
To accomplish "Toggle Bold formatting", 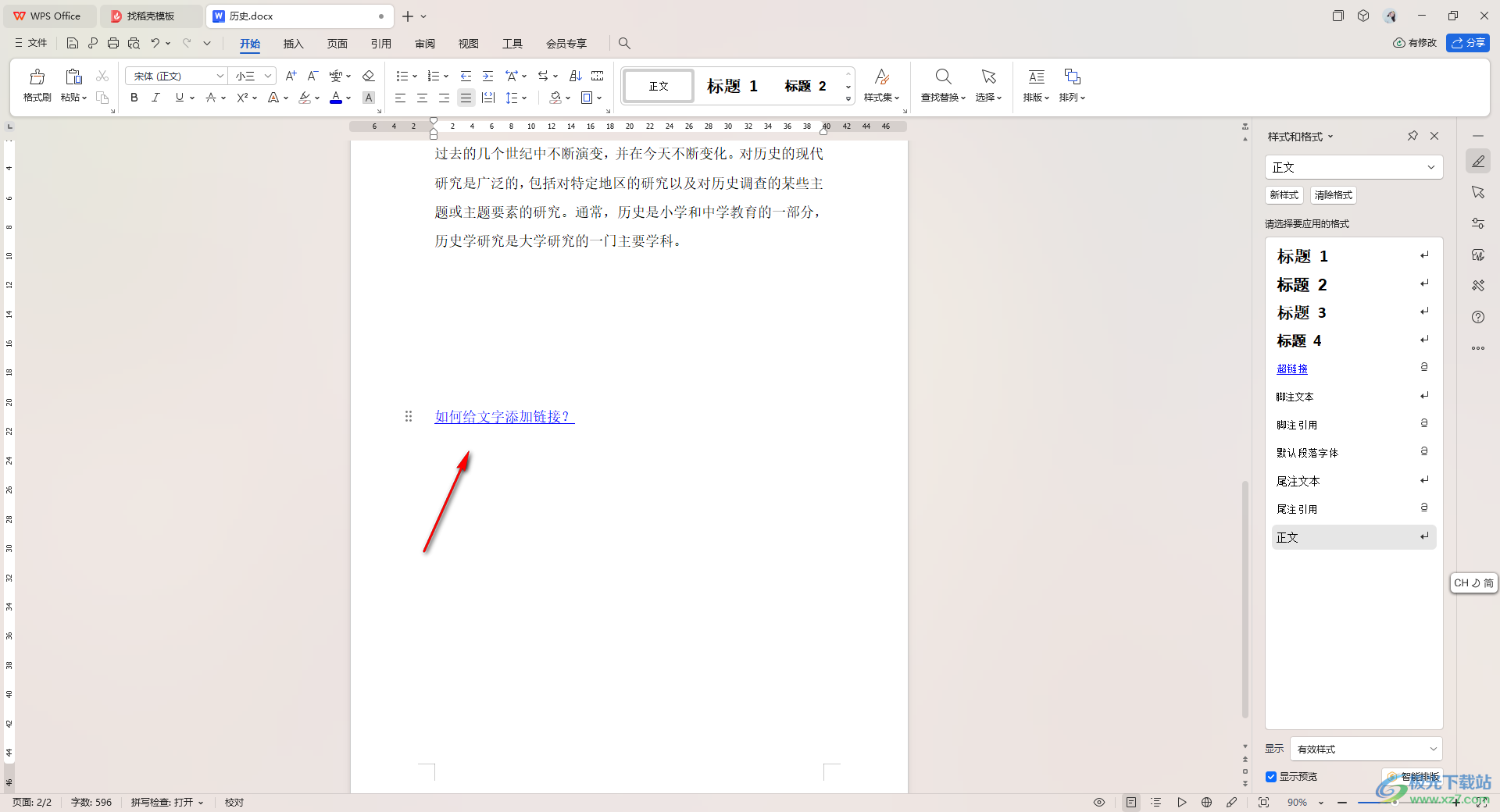I will click(134, 98).
